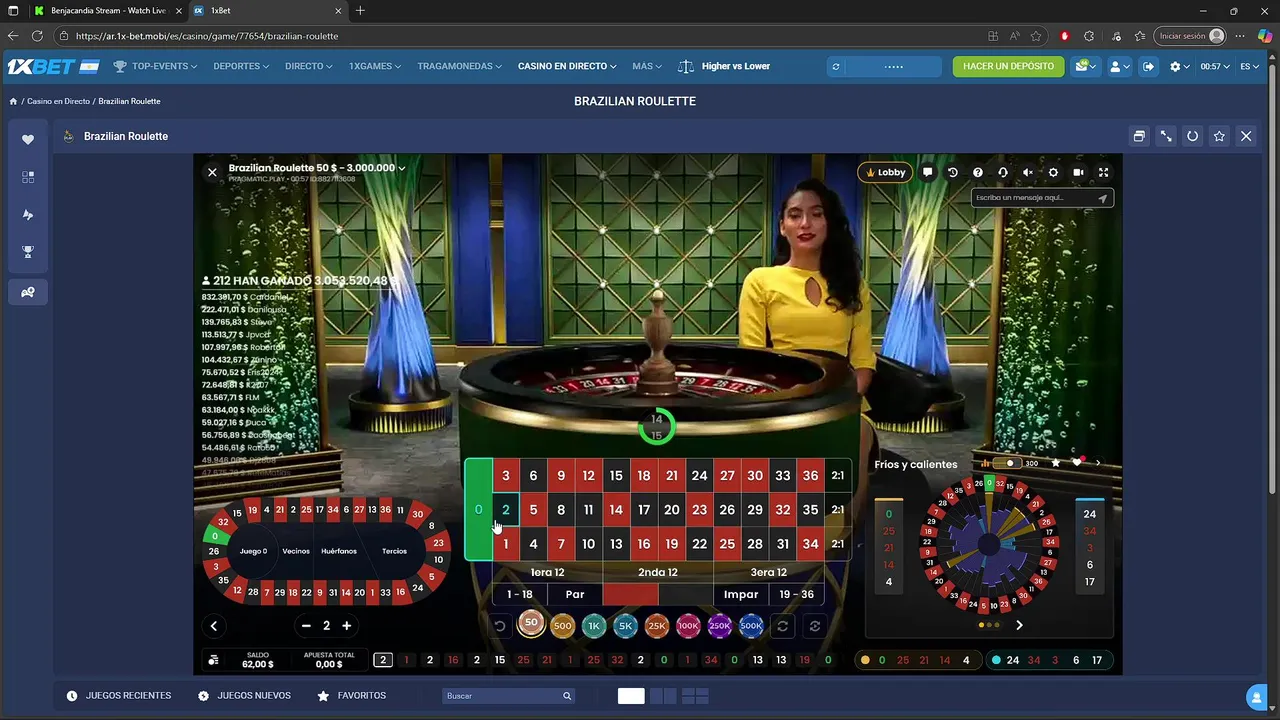Bet on the red color box

pos(630,594)
